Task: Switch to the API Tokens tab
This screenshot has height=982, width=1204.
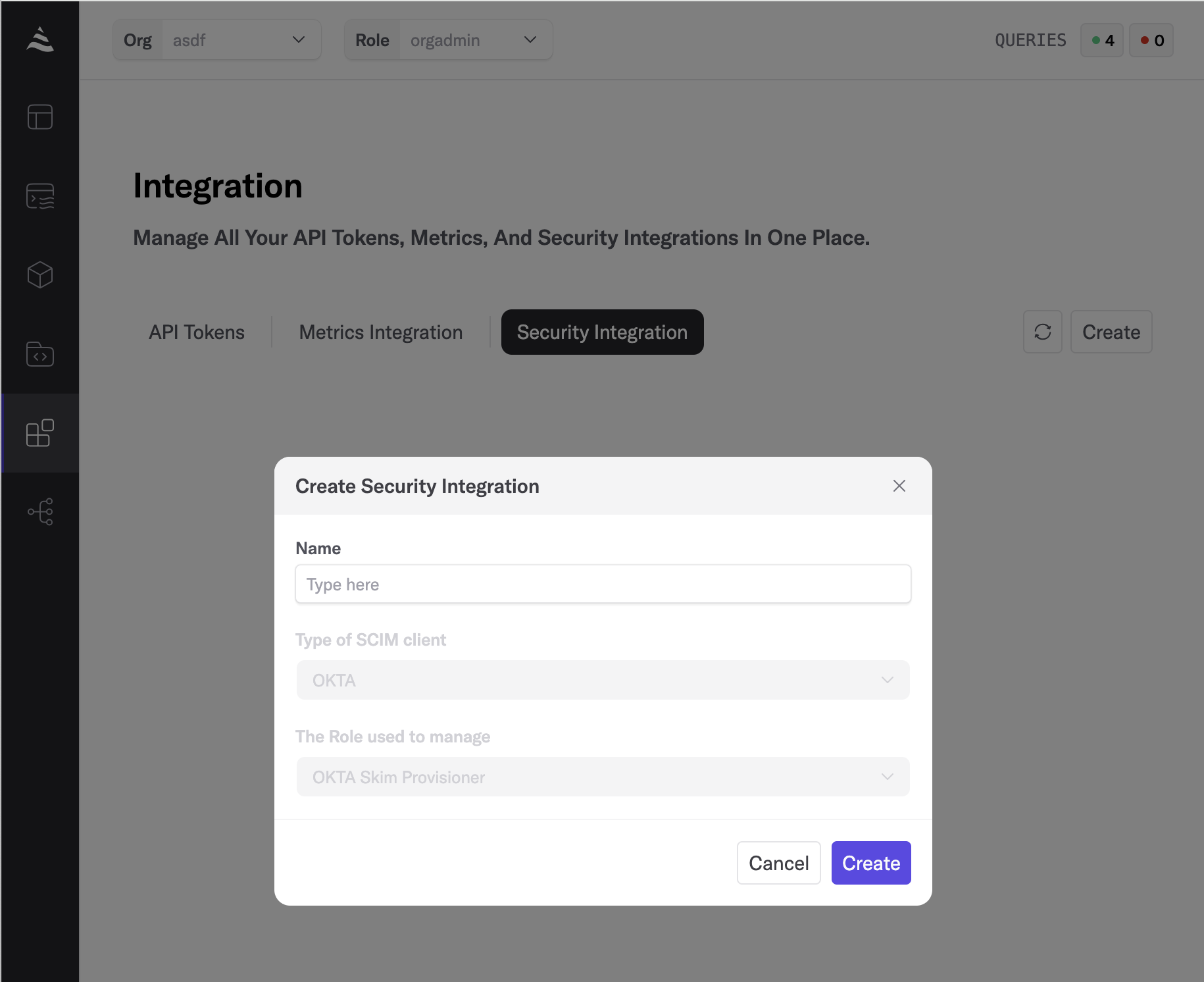Action: pos(197,332)
